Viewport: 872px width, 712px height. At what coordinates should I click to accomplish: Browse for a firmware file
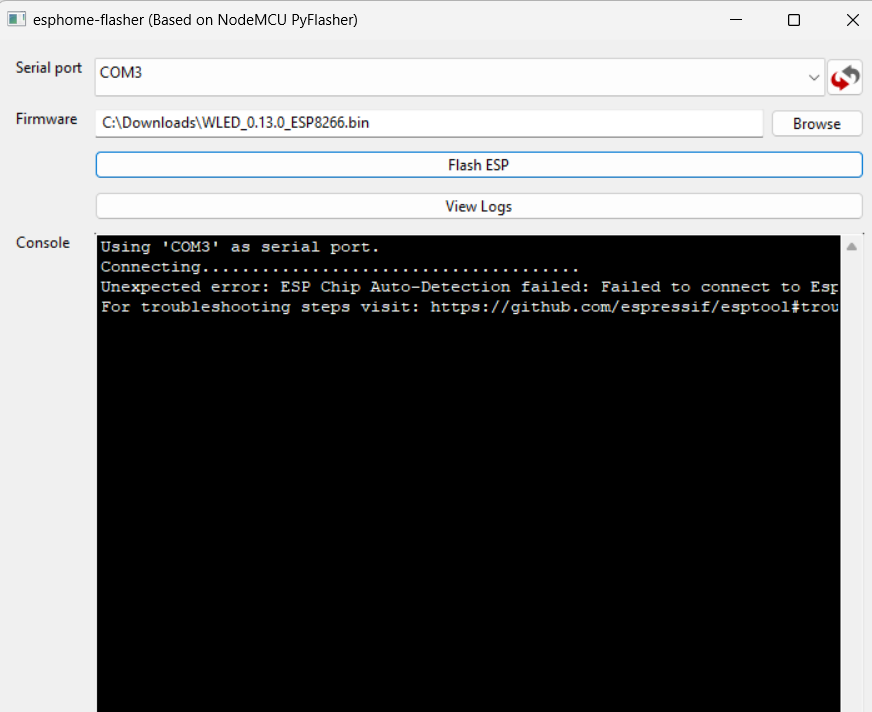click(817, 123)
